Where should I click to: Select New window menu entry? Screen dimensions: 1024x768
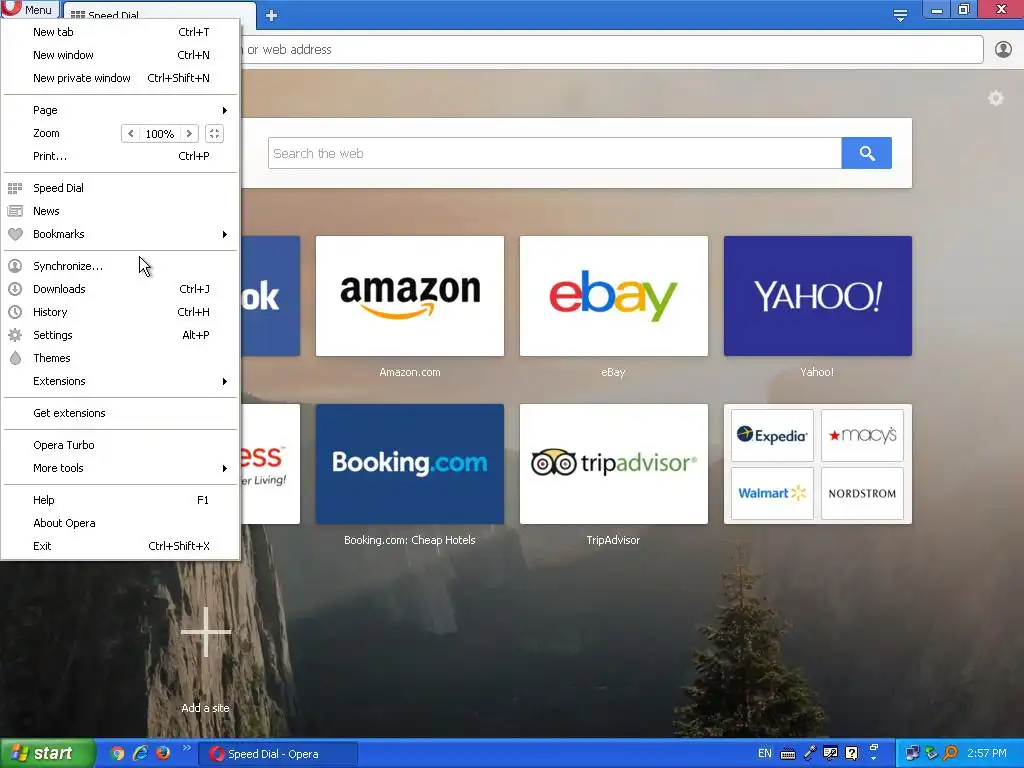tap(121, 55)
